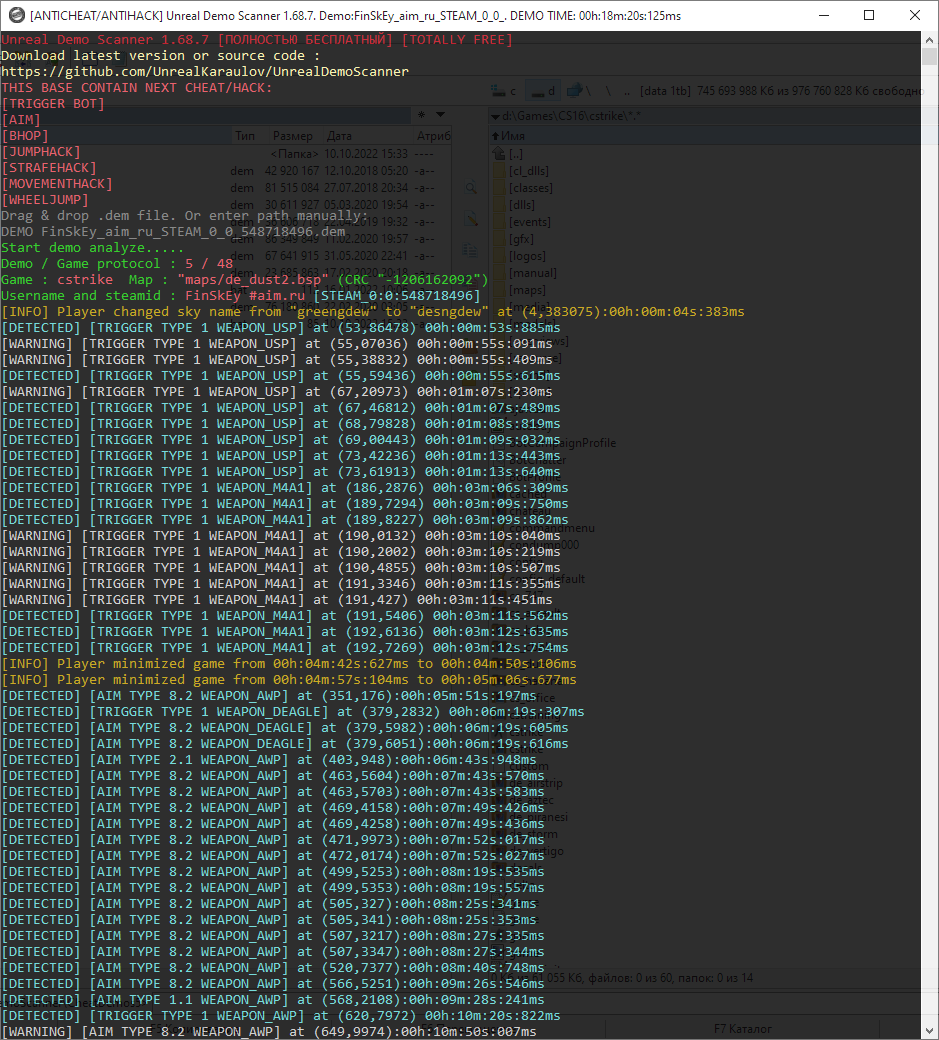Open the network drive icon next to drive d
This screenshot has width=939, height=1040.
click(x=575, y=90)
